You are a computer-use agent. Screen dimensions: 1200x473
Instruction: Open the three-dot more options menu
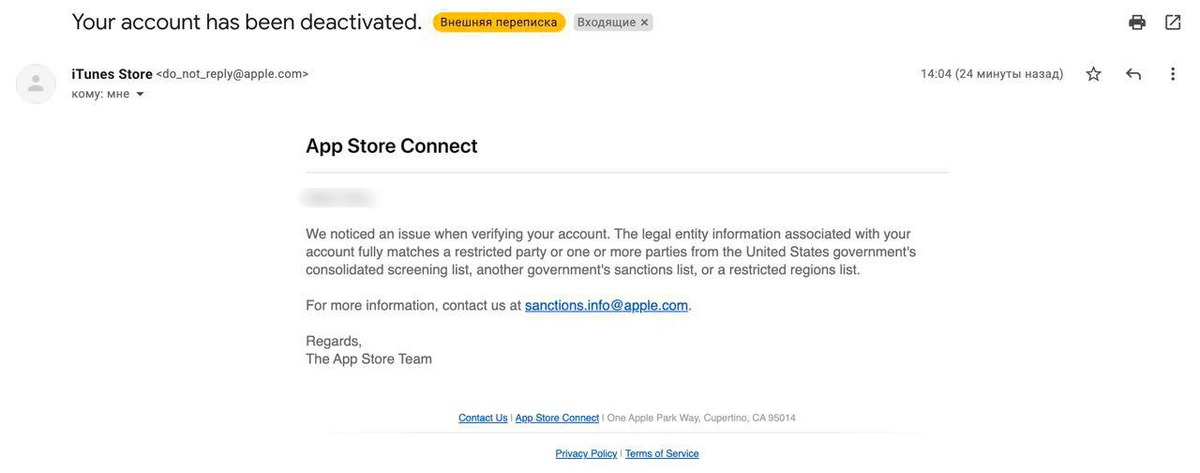click(1173, 74)
